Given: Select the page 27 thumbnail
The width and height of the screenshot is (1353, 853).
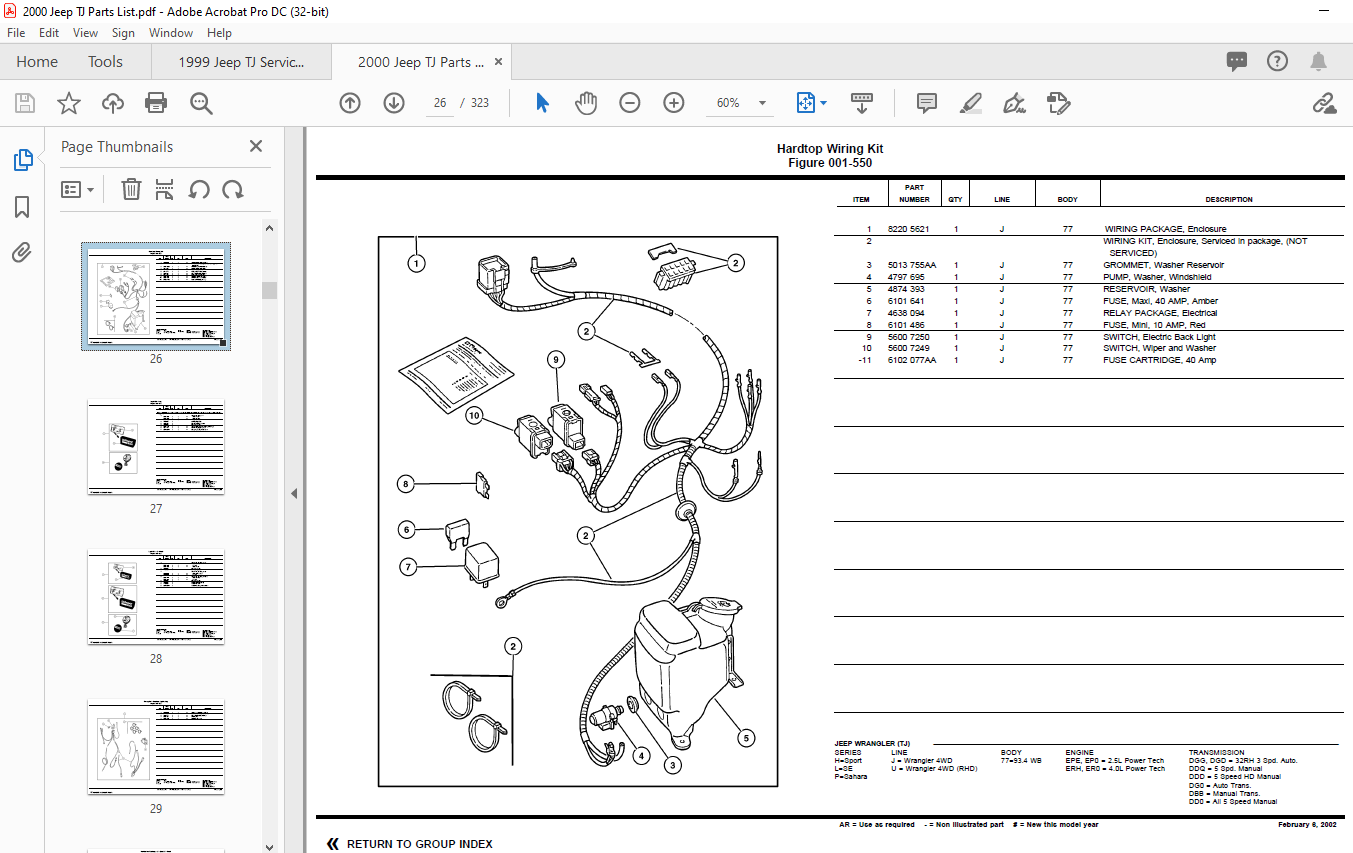Looking at the screenshot, I should (156, 447).
